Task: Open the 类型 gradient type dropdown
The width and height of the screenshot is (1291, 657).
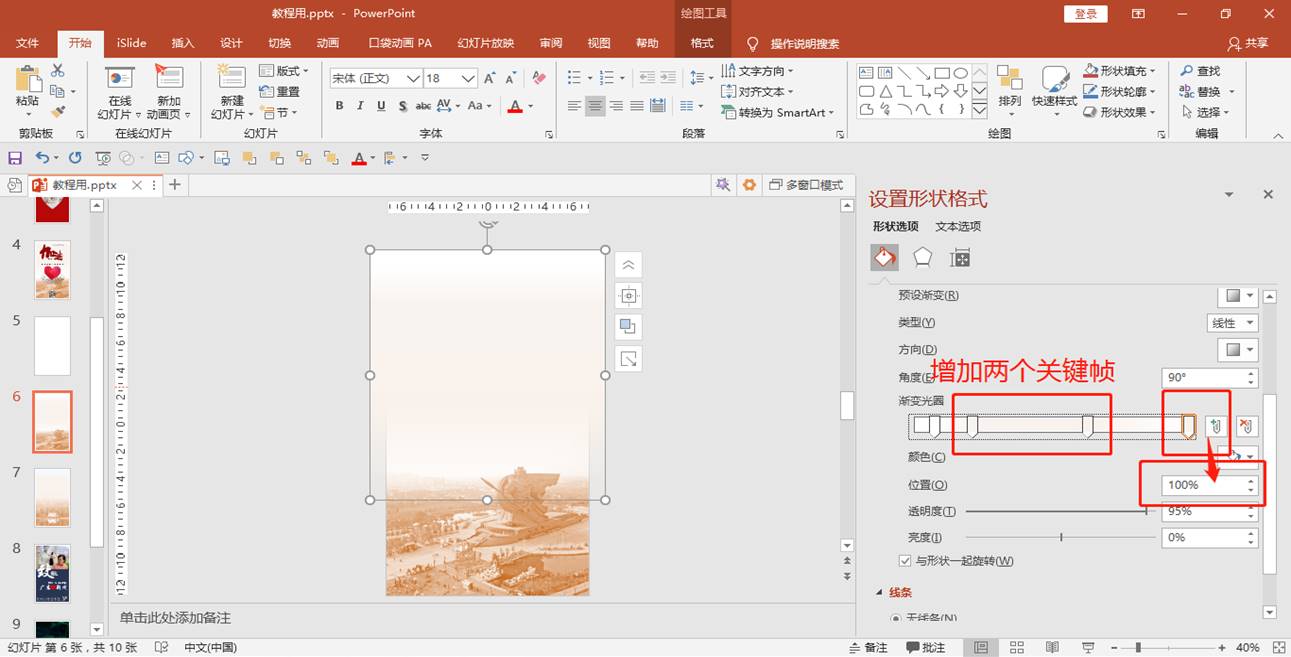Action: click(1232, 323)
